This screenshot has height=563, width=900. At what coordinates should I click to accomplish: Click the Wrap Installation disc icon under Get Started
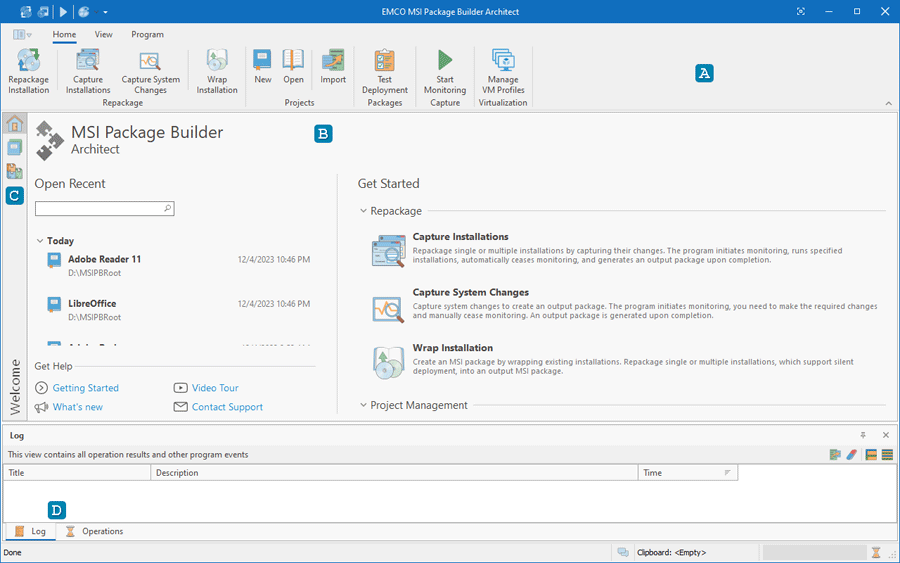coord(389,363)
